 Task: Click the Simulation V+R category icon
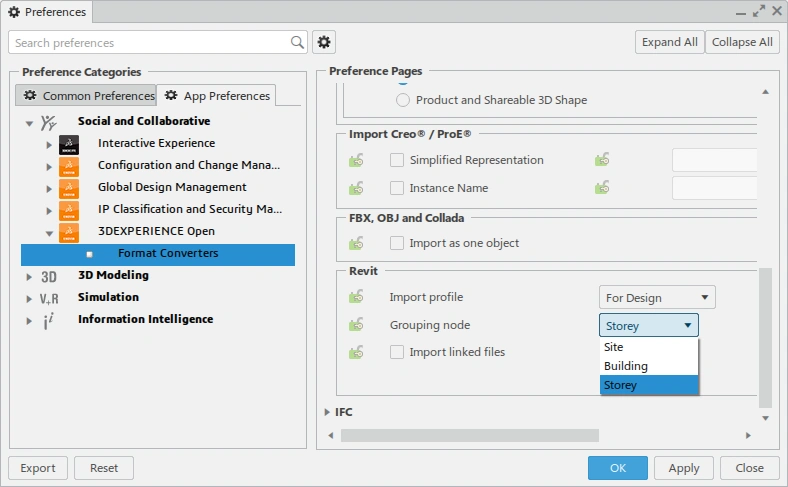[x=49, y=299]
